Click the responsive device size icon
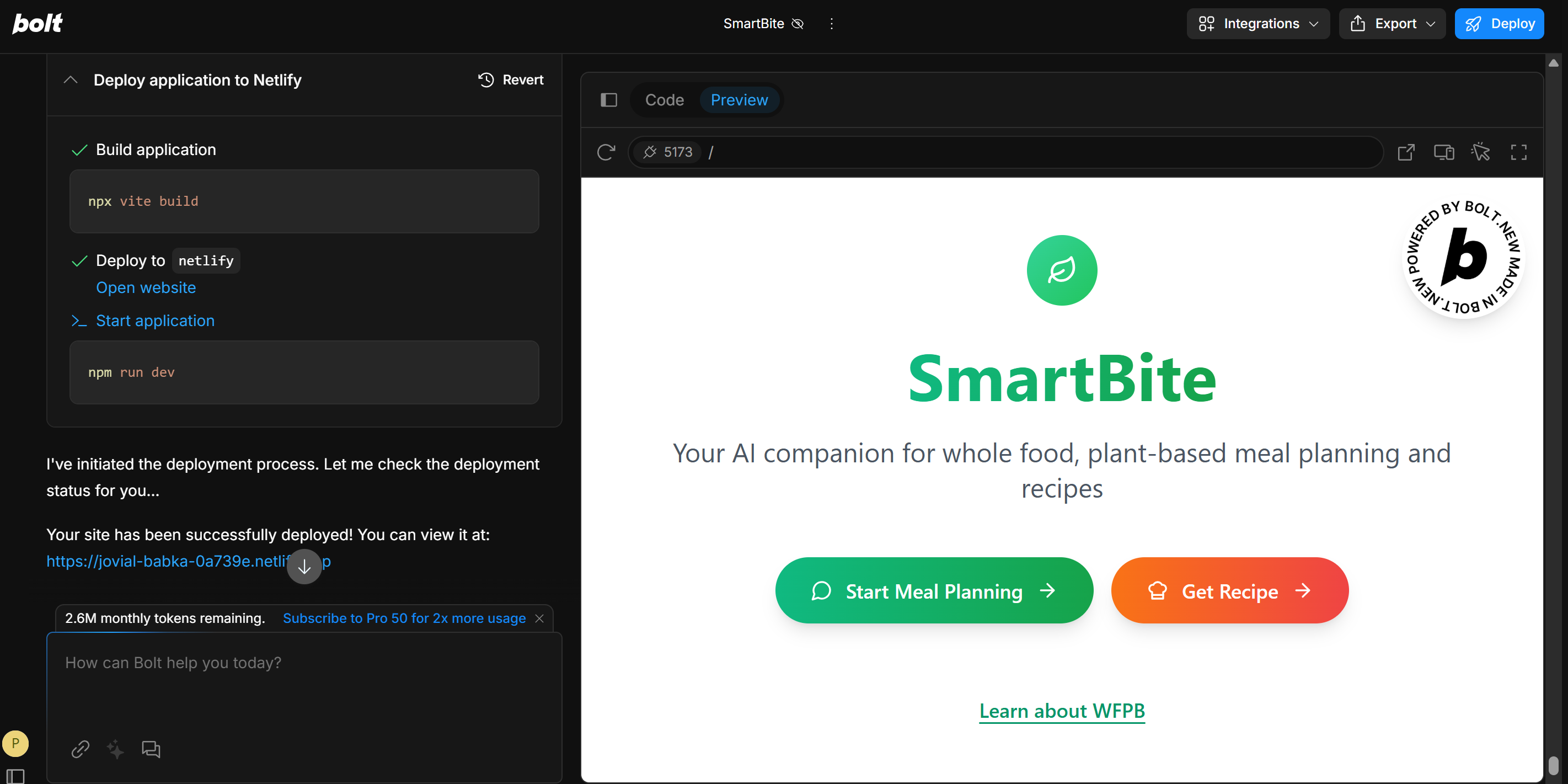Screen dimensions: 1568x784 coord(1443,152)
